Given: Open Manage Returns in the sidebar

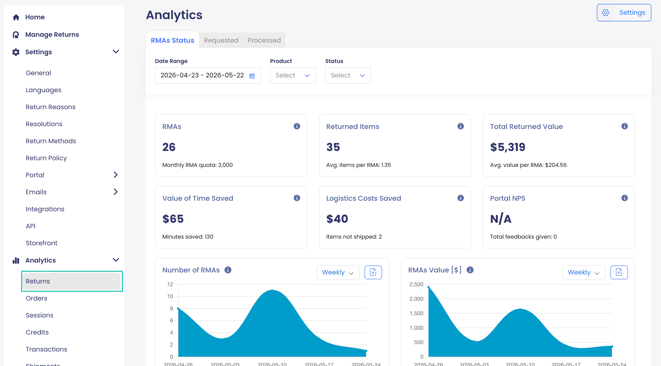Looking at the screenshot, I should click(52, 35).
